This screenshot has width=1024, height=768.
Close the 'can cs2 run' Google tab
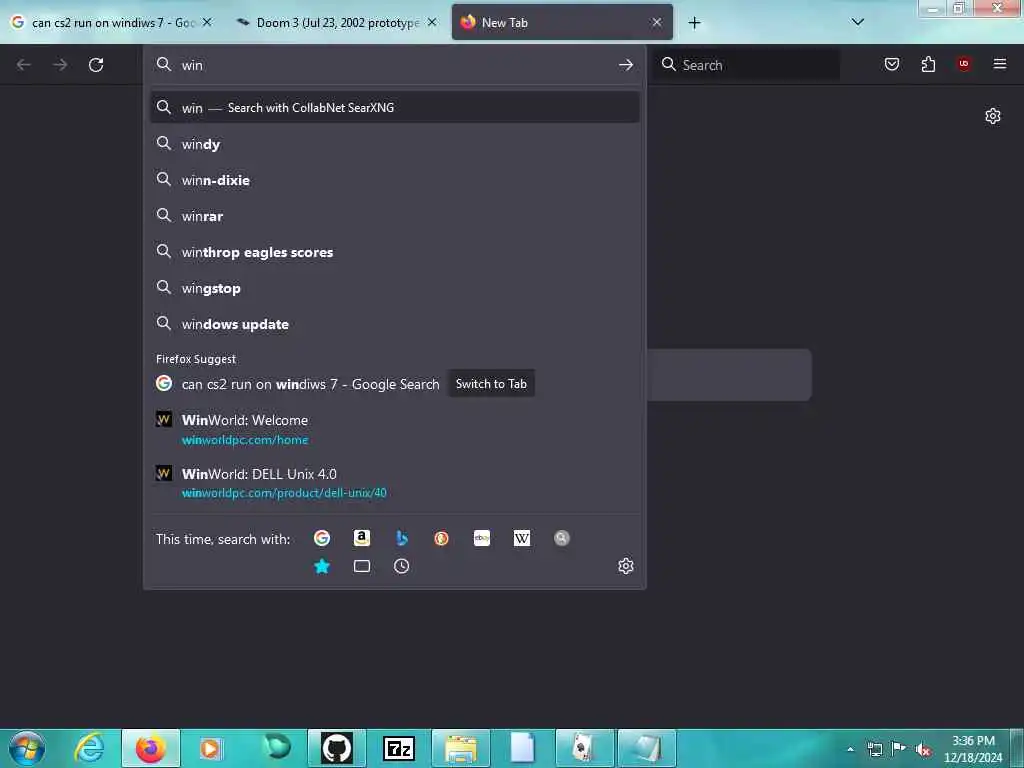tap(207, 22)
